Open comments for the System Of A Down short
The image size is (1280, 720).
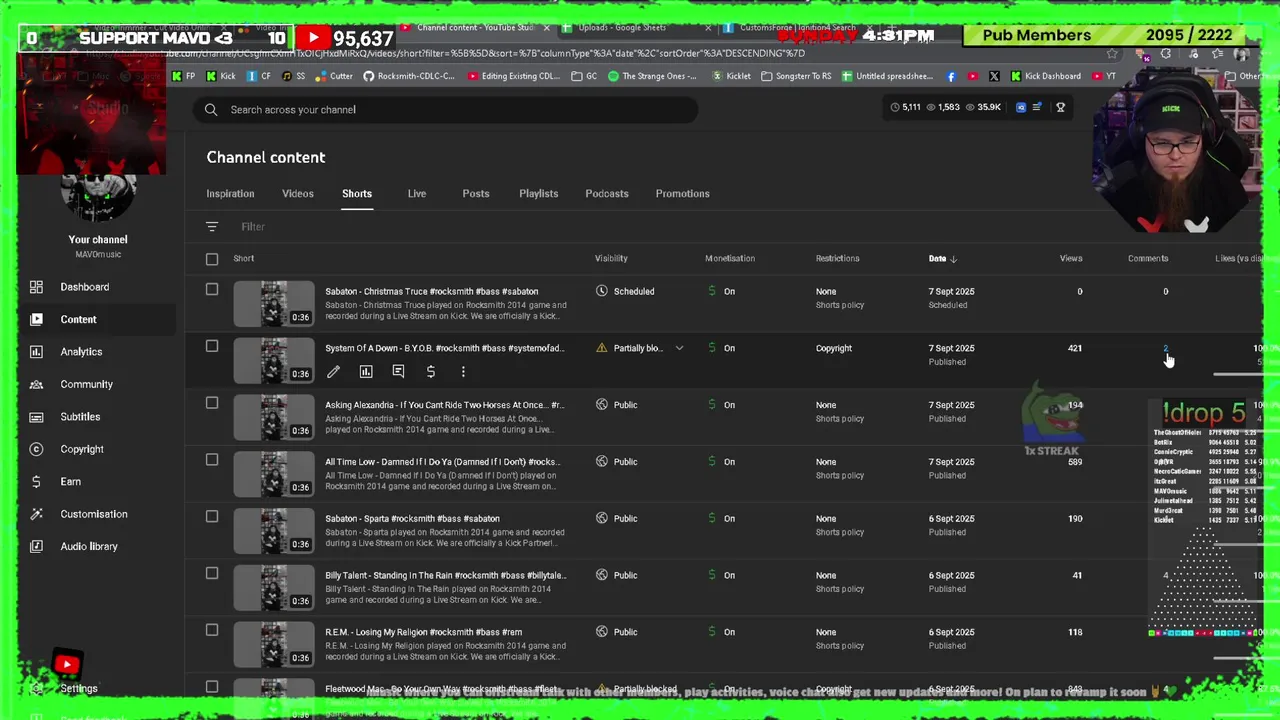tap(398, 372)
